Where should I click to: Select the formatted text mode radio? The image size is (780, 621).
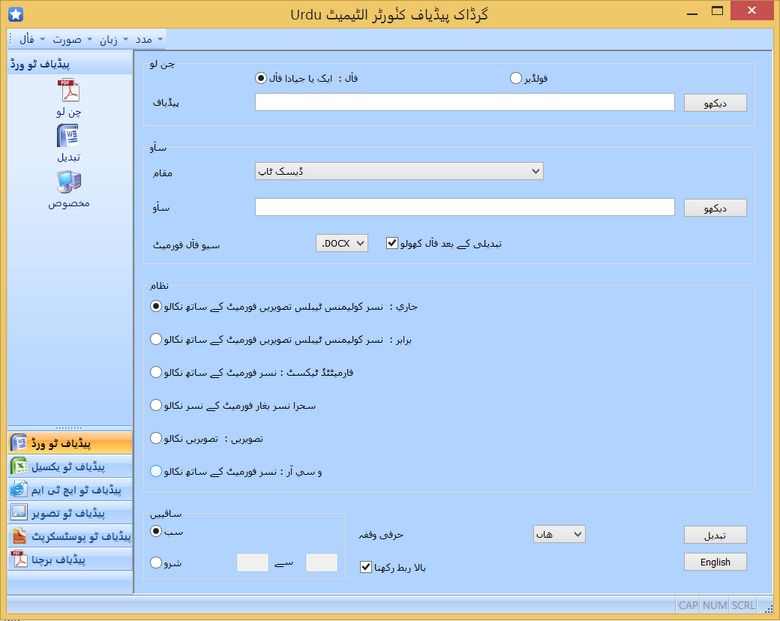(x=156, y=372)
